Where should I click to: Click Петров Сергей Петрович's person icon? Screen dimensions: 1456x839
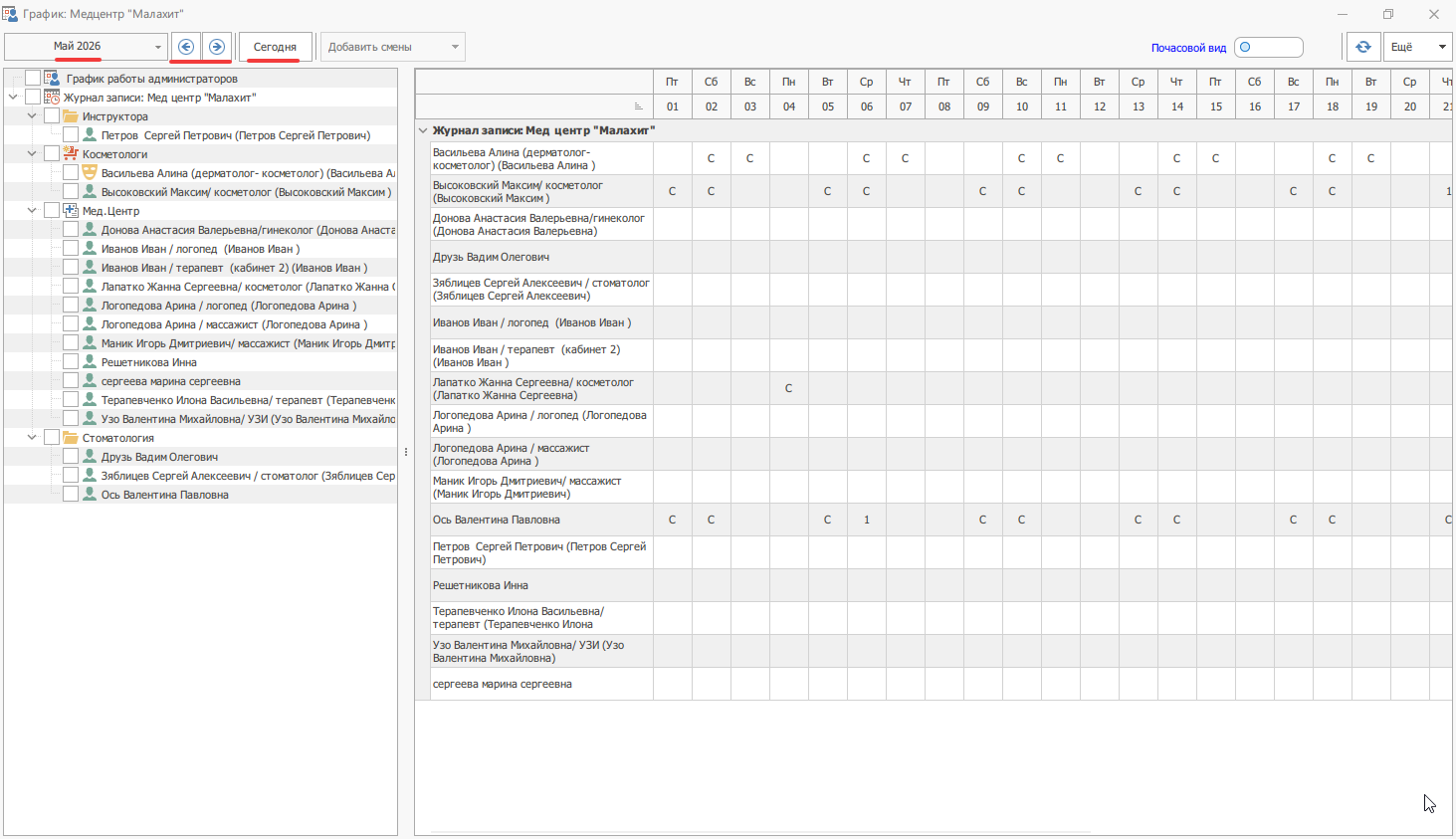[90, 135]
